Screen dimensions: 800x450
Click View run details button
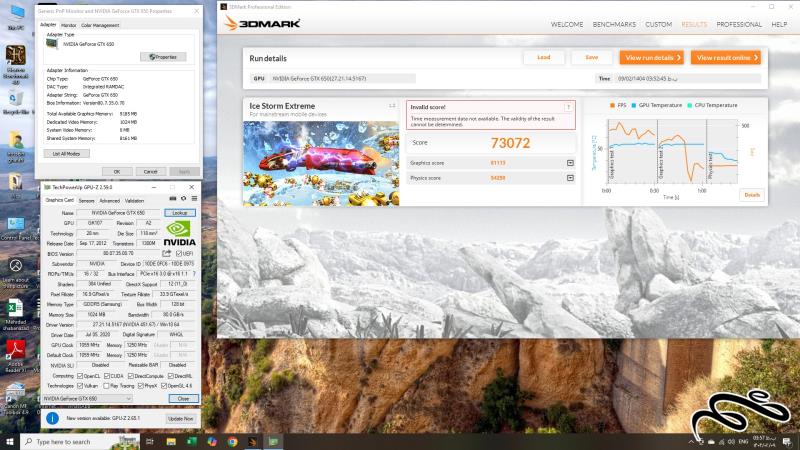tap(652, 58)
